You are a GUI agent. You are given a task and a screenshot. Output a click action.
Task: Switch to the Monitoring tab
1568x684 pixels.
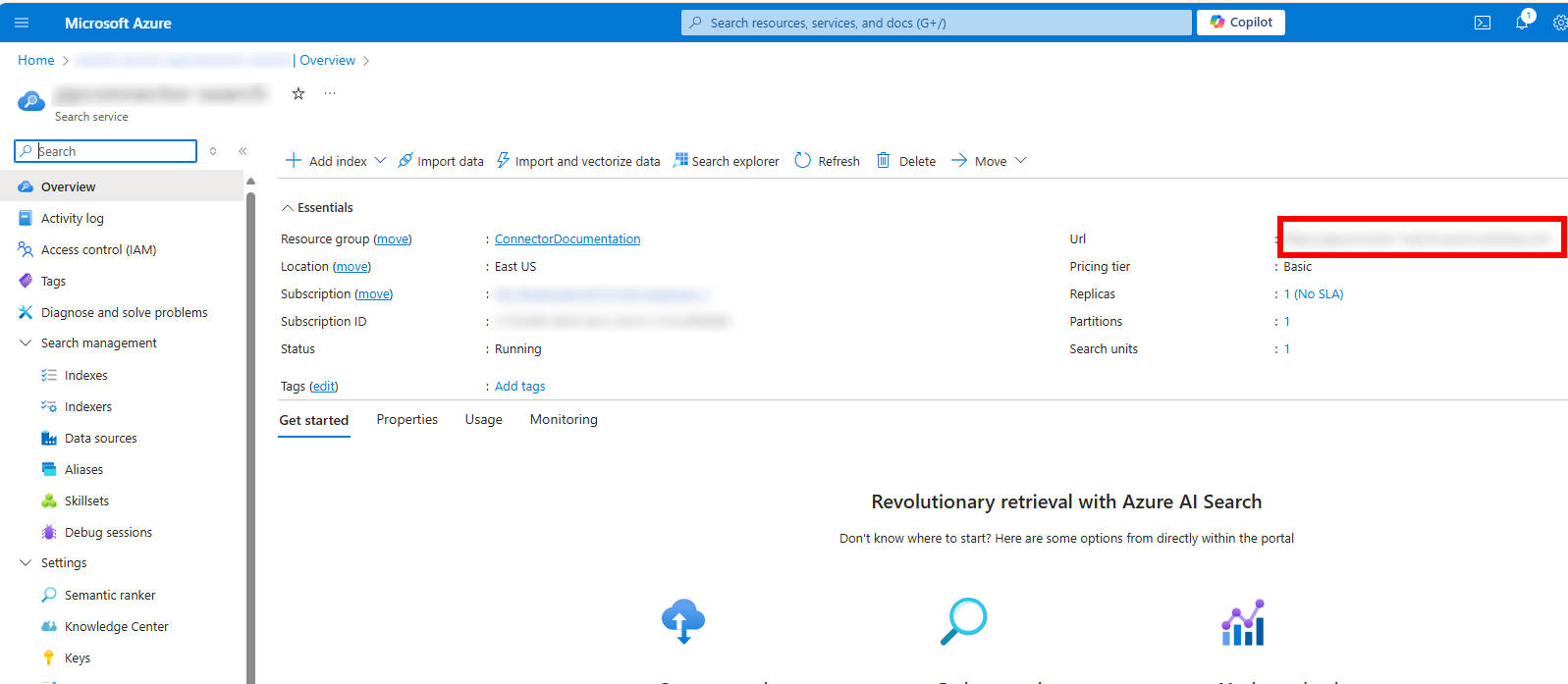564,419
